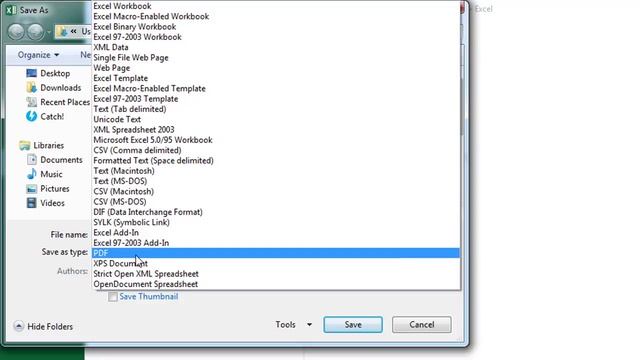Select CSV (Comma delimited) format
Screen dimensions: 640x360
[x=276, y=150]
